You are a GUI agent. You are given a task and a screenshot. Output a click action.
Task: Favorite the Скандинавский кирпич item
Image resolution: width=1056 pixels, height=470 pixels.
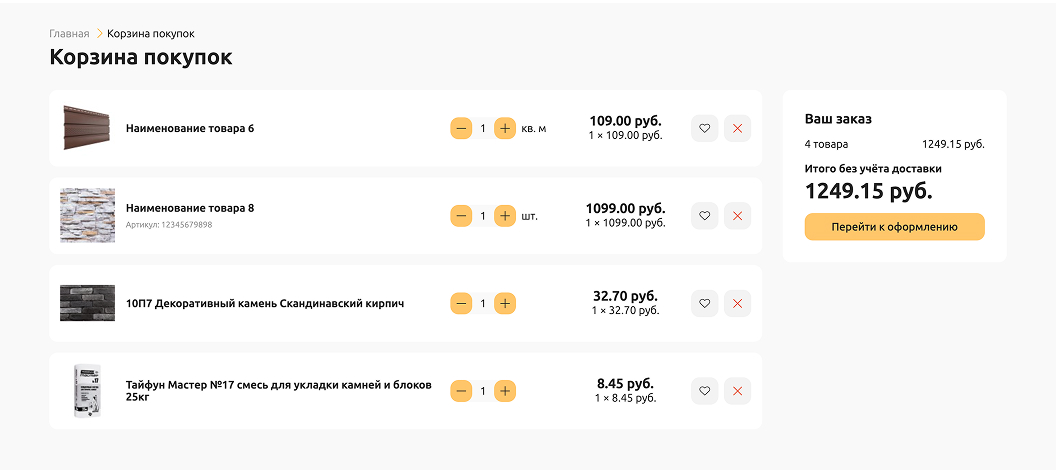tap(704, 303)
